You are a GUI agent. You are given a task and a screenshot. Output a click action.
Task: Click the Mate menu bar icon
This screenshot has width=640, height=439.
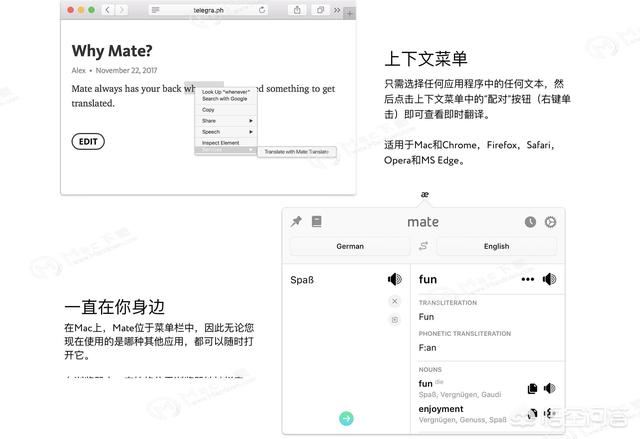[x=424, y=194]
